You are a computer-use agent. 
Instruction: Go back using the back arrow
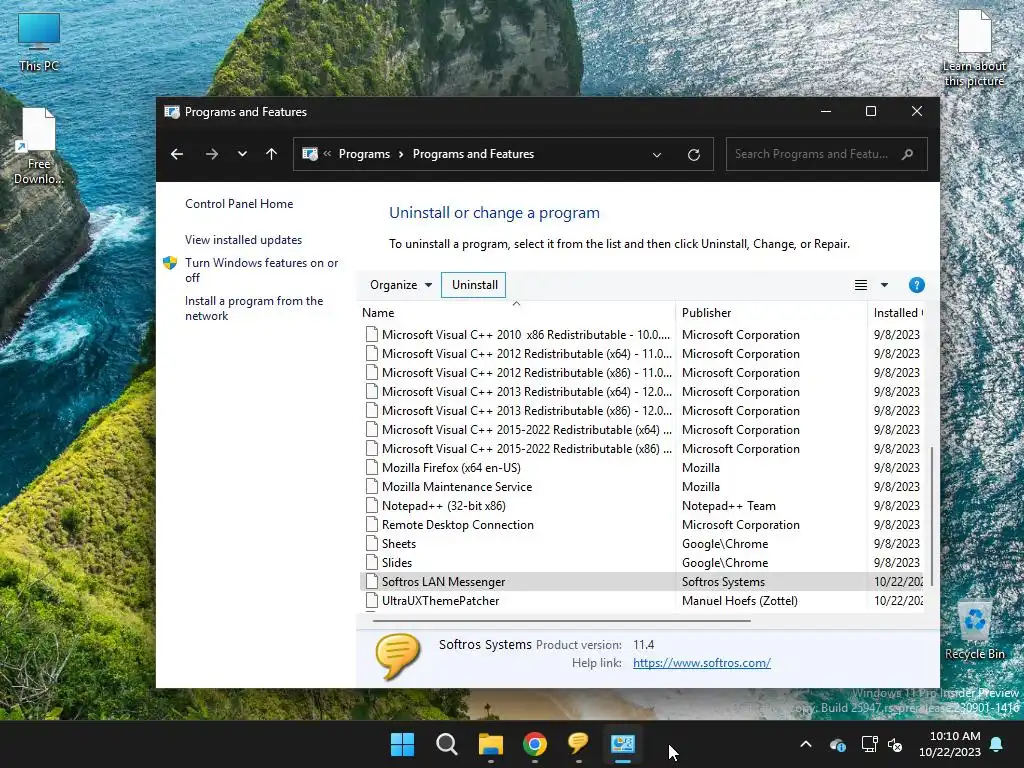176,154
